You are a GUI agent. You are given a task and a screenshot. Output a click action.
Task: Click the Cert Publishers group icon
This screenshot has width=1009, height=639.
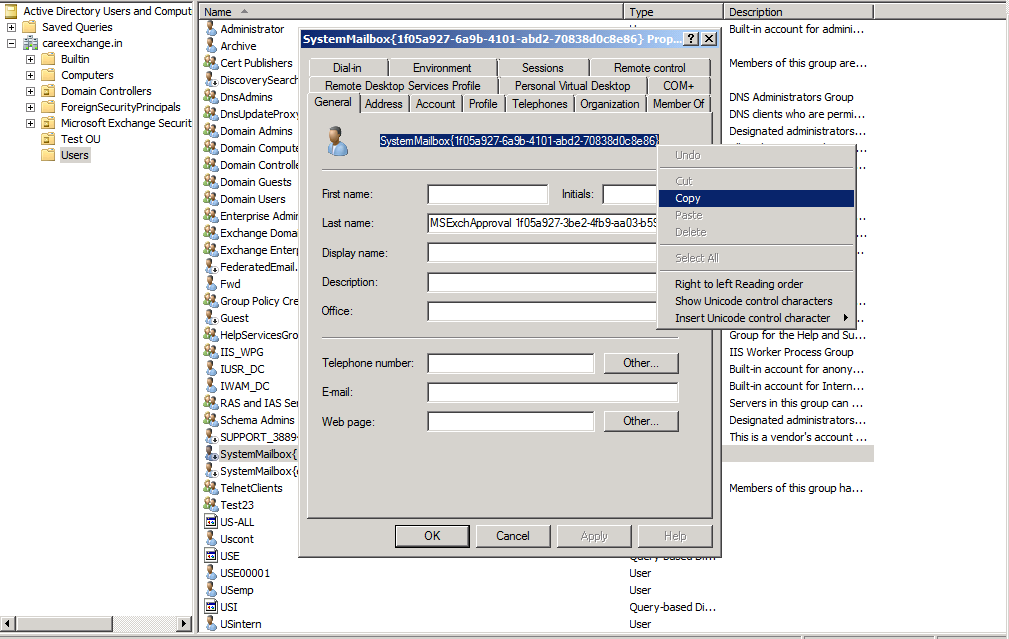[210, 62]
